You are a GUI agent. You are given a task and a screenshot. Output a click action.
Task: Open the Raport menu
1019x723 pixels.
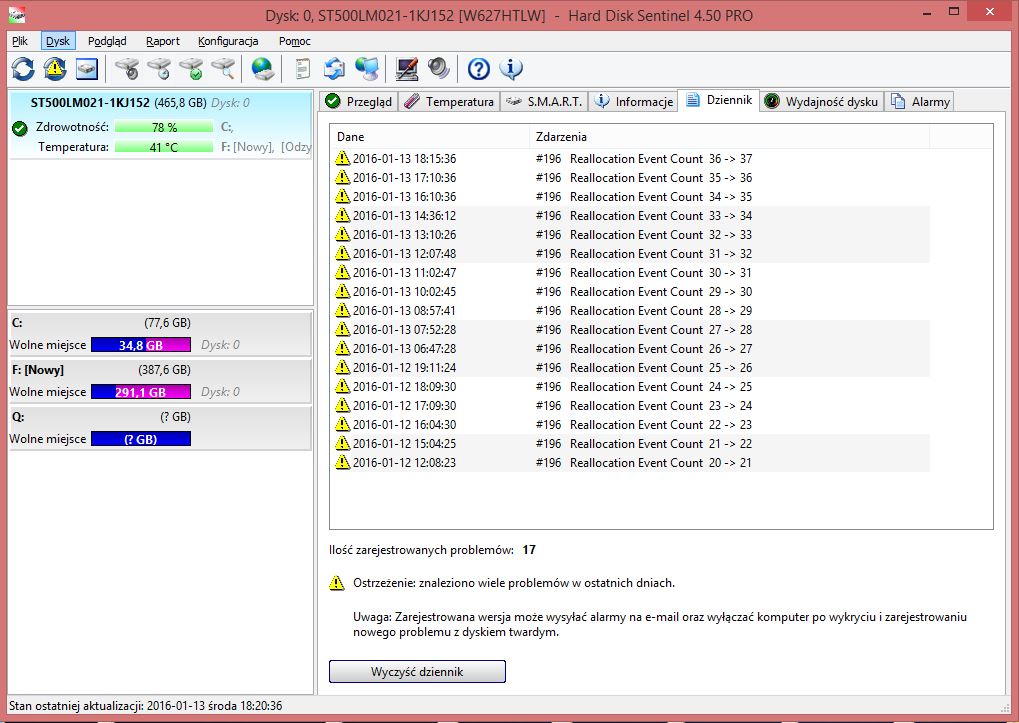pos(162,41)
